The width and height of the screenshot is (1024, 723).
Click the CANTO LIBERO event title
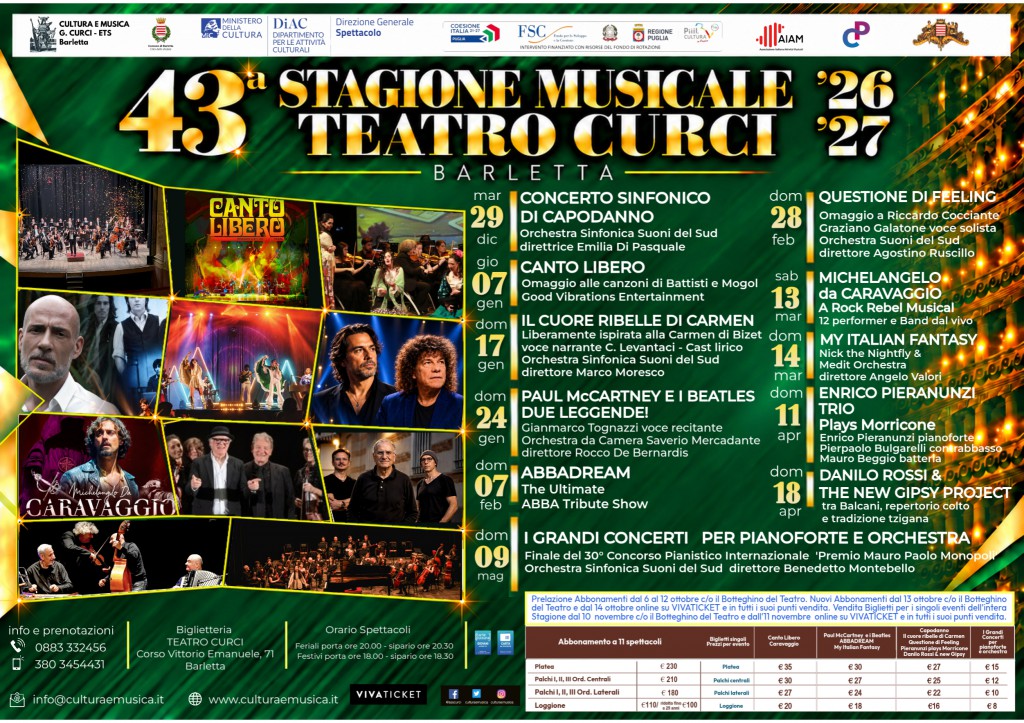tap(583, 267)
